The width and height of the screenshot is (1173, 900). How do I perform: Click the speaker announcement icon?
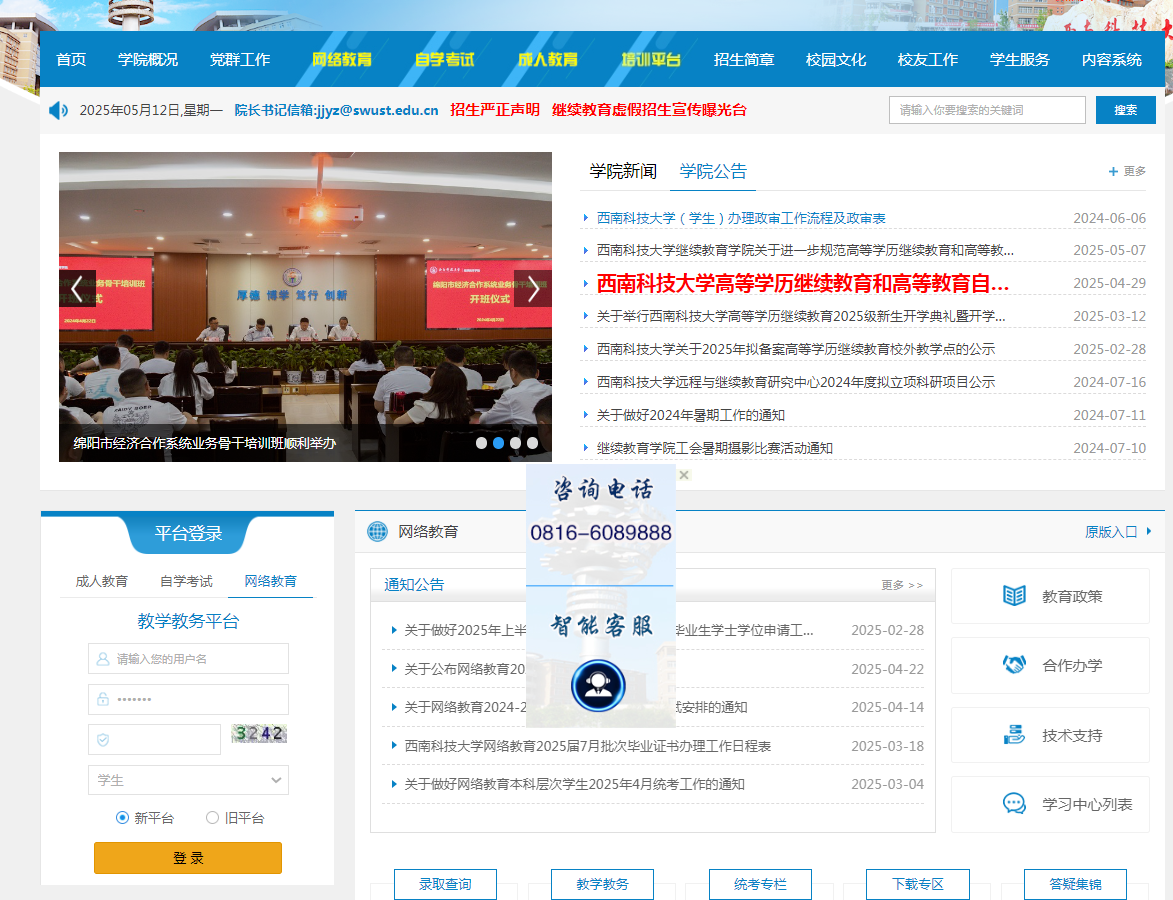pyautogui.click(x=58, y=110)
